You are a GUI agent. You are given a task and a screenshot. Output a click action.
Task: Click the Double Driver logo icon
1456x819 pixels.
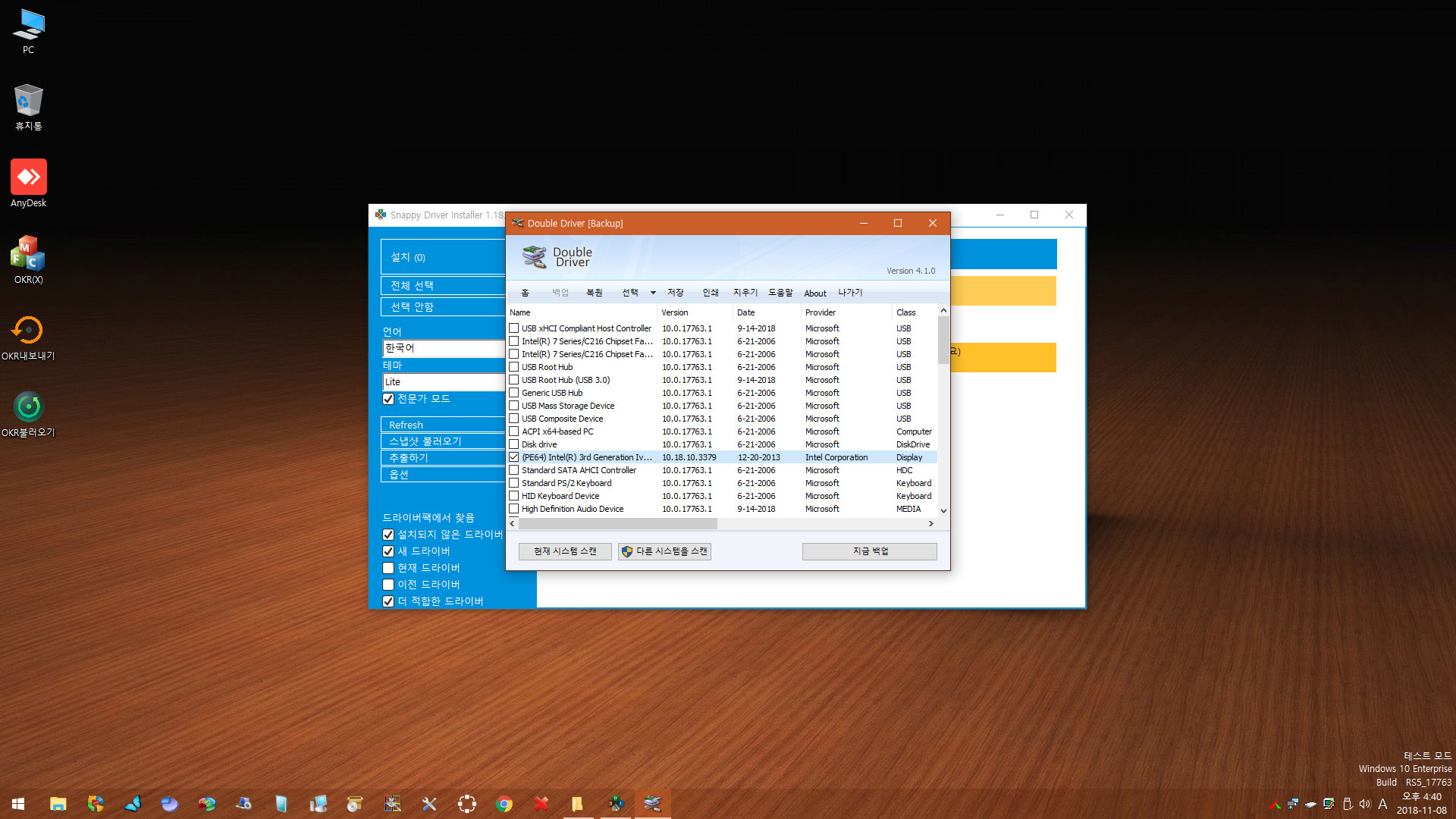coord(535,257)
